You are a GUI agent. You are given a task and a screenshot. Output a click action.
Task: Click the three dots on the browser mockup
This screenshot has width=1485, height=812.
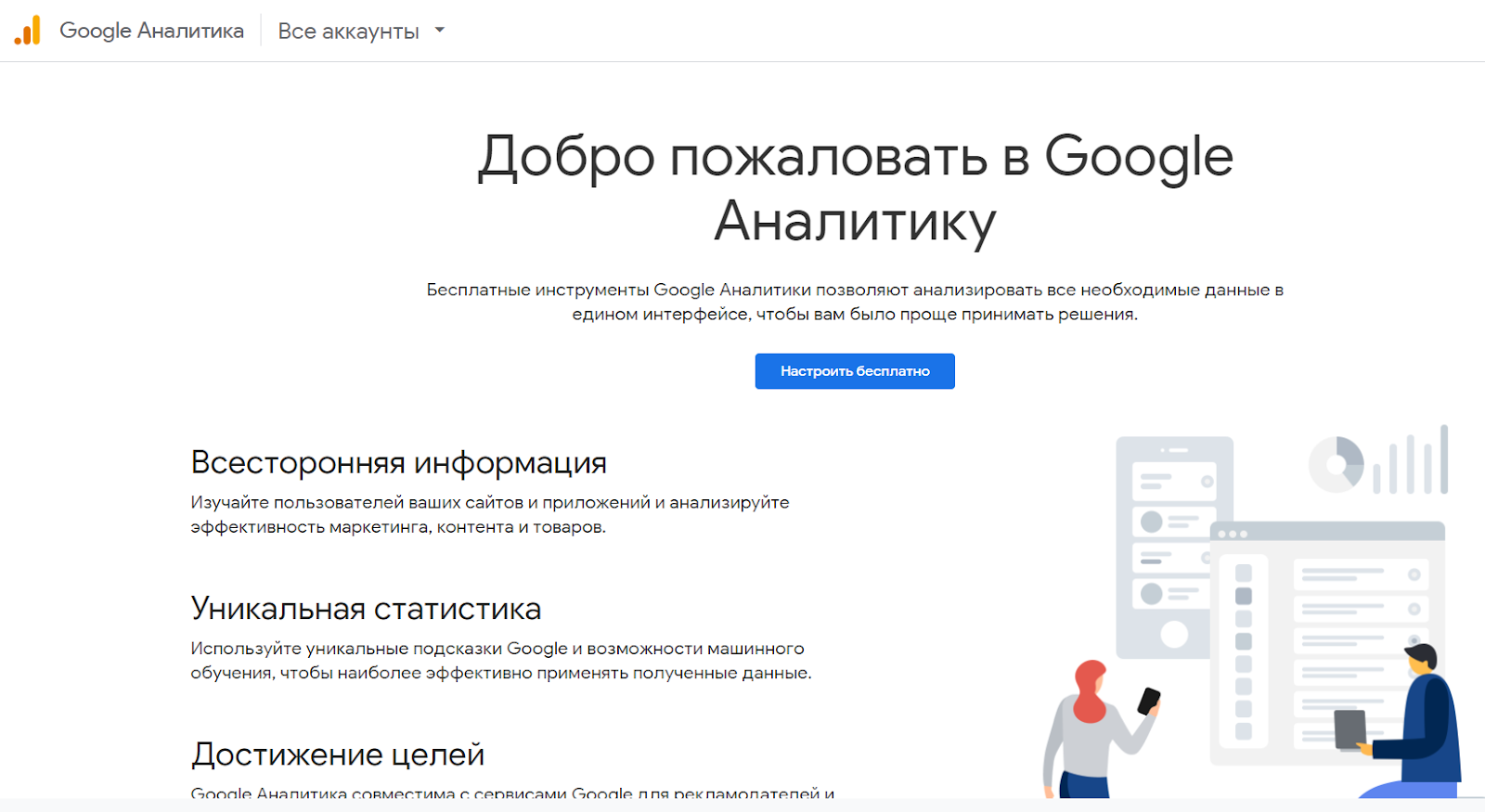(x=1232, y=535)
